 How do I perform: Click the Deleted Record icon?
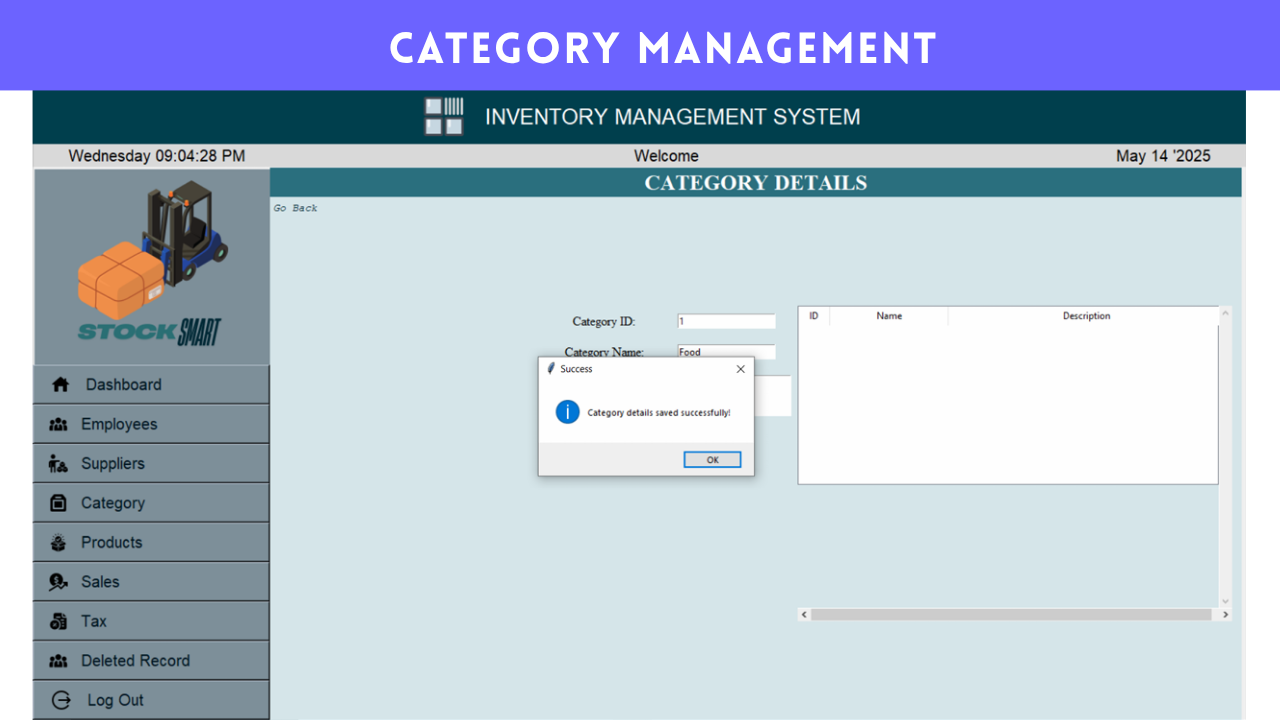(x=58, y=661)
